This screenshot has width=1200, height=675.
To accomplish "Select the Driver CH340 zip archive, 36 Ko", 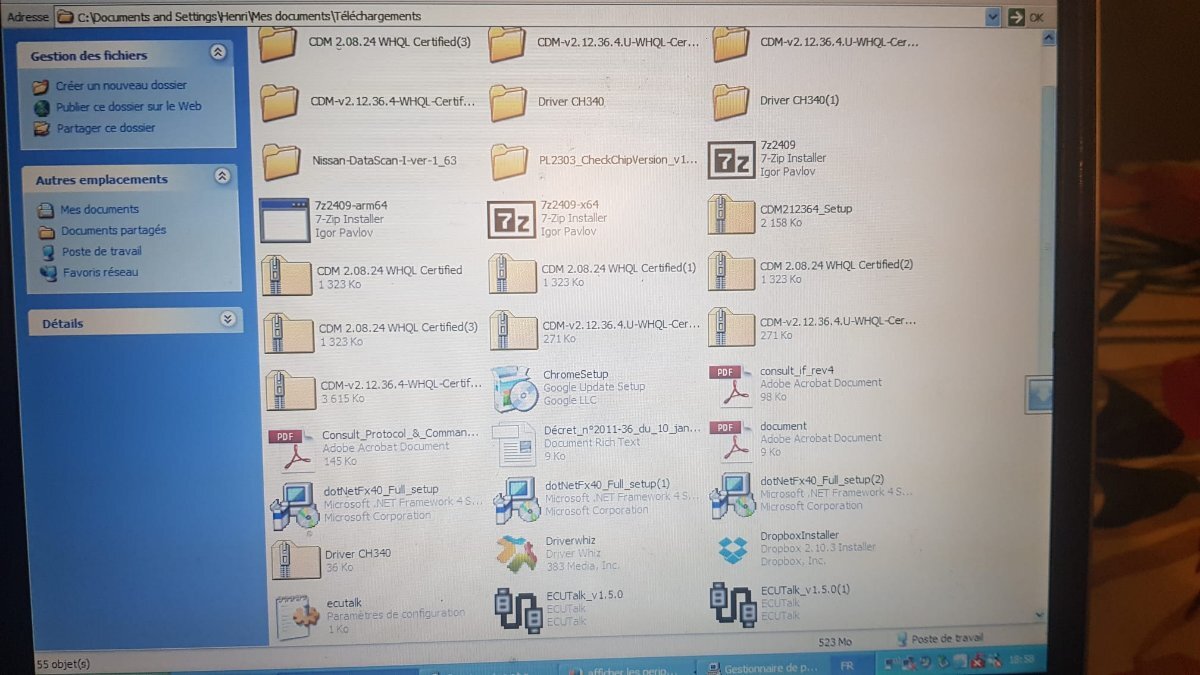I will (x=297, y=560).
